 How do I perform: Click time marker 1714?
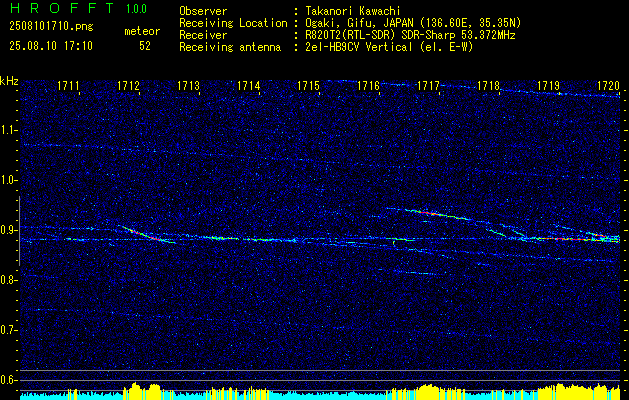tap(248, 86)
